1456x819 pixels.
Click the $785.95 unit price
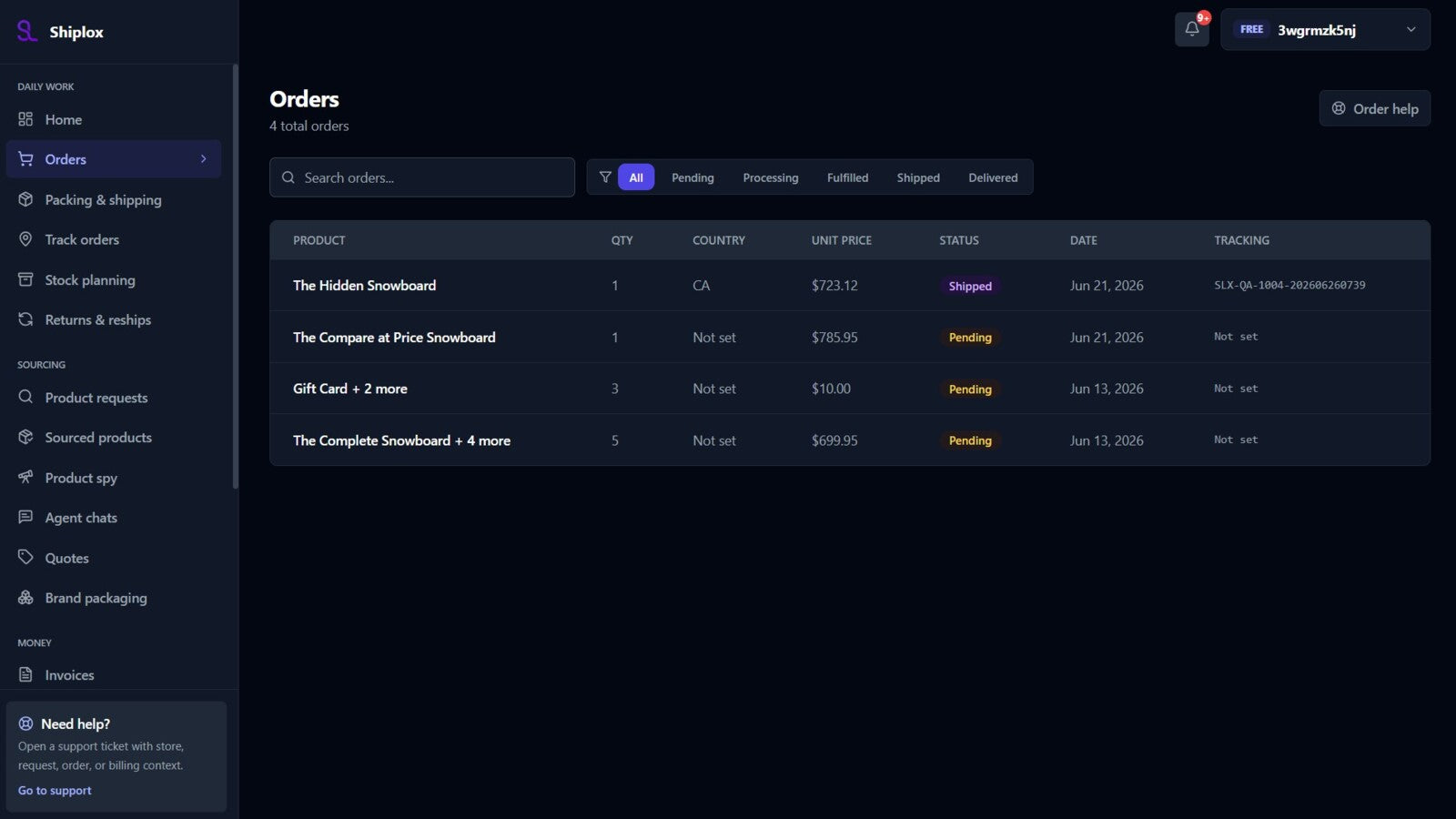pyautogui.click(x=834, y=337)
